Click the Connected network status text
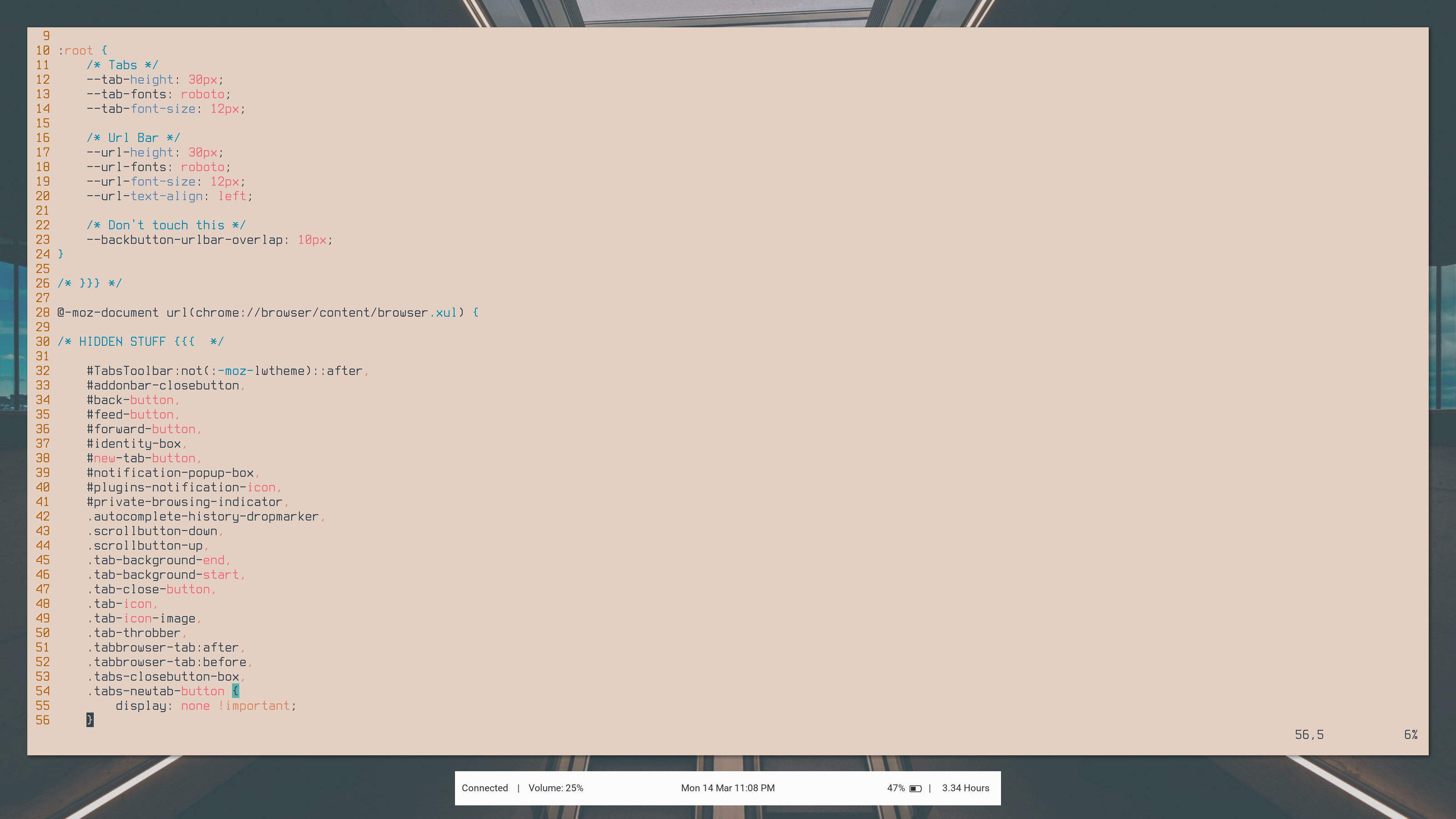 tap(485, 788)
